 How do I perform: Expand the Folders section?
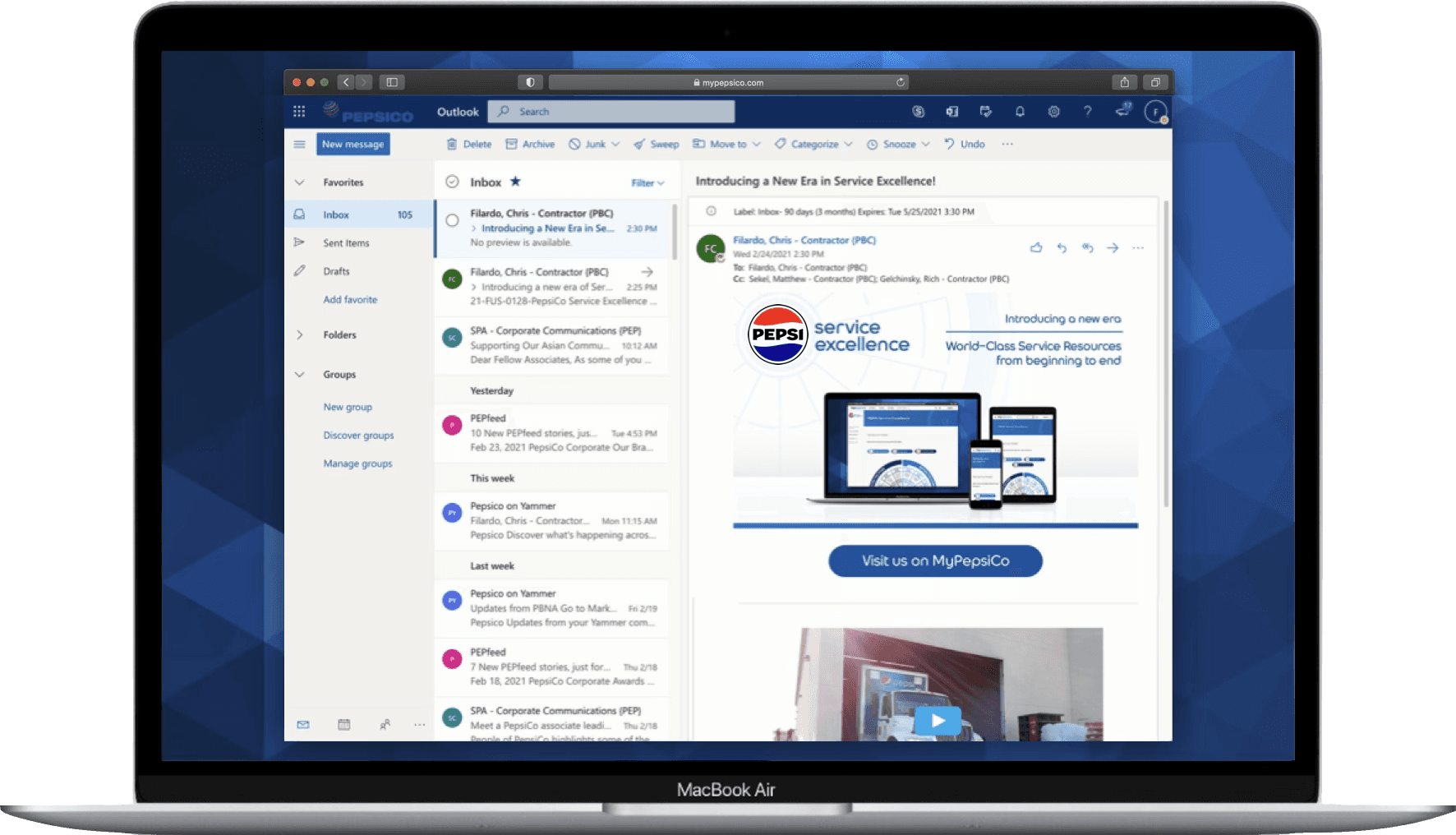[x=300, y=335]
